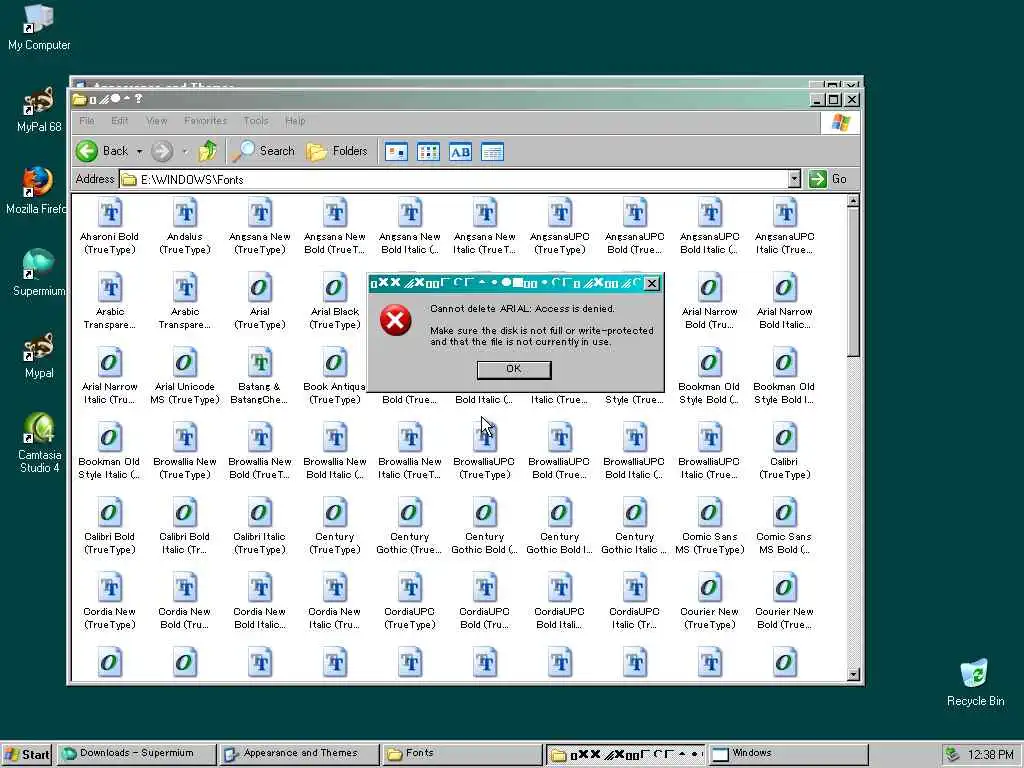
Task: Open the Edit menu
Action: pyautogui.click(x=120, y=121)
